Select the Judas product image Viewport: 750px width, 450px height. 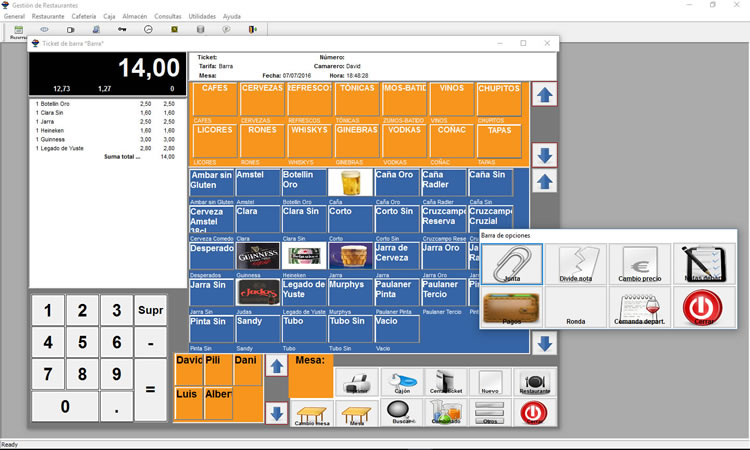pos(258,292)
